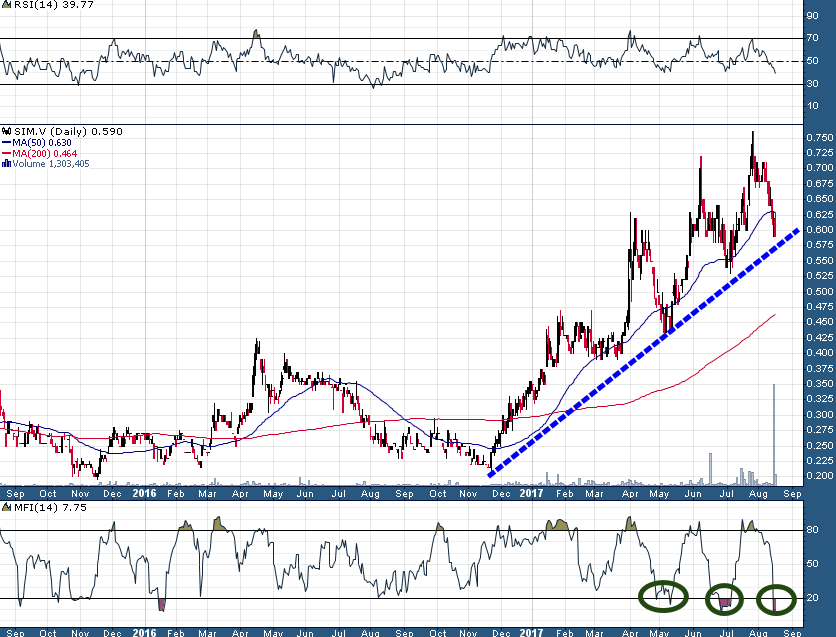
Task: Click the 0.475 price axis label
Action: point(819,307)
